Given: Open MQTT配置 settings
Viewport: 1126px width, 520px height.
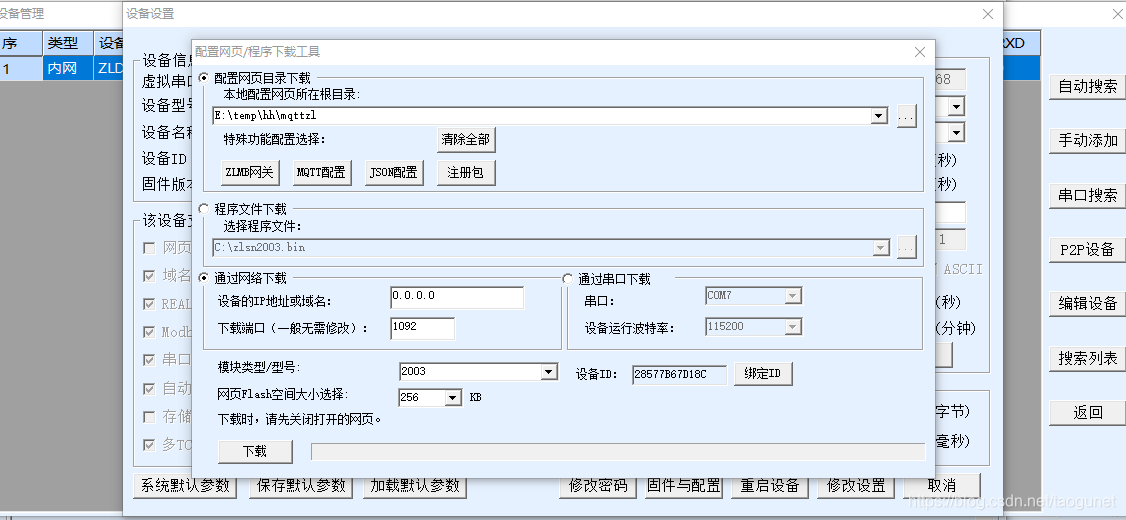Looking at the screenshot, I should tap(322, 172).
